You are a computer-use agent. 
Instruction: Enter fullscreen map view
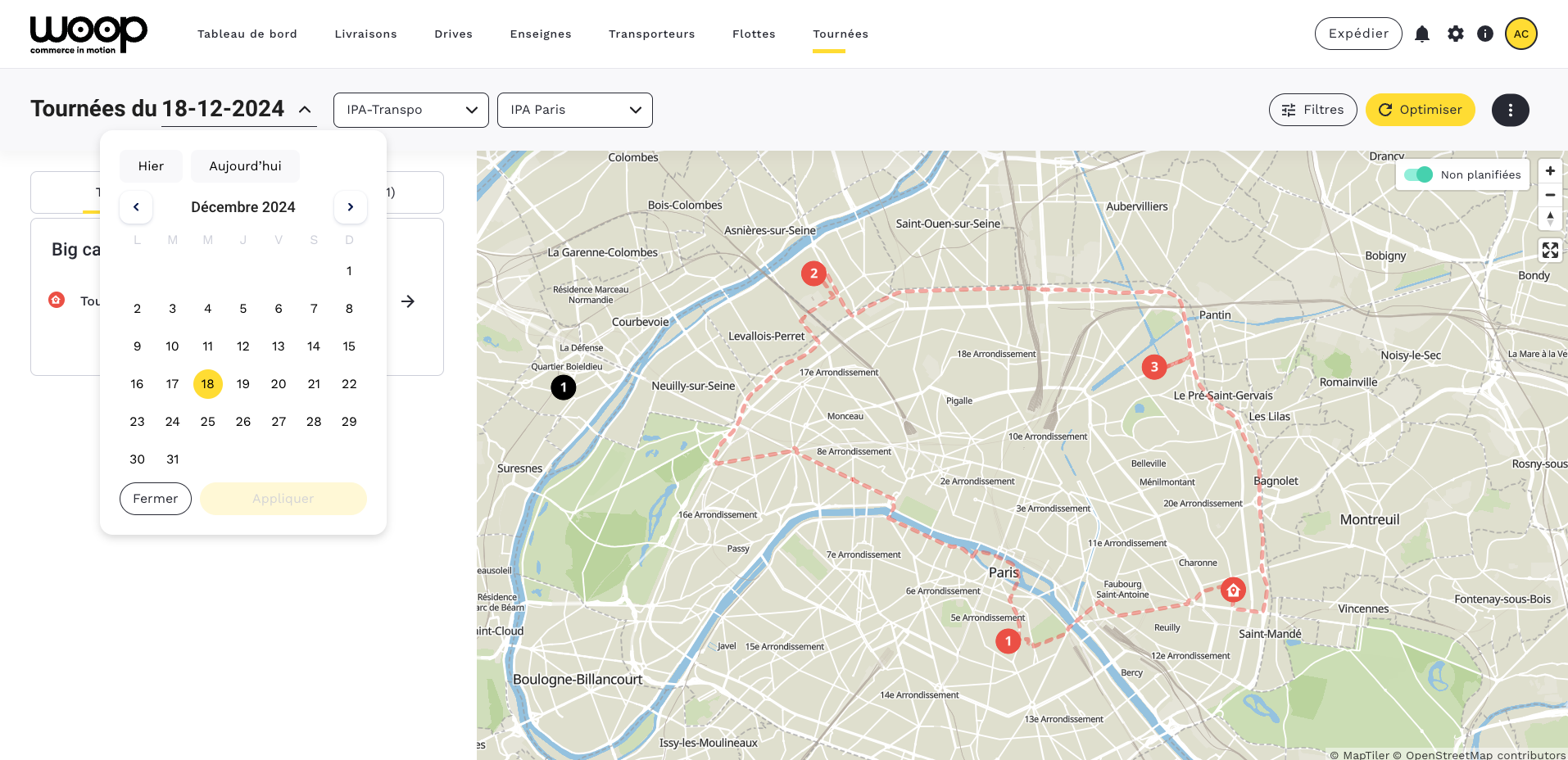click(x=1549, y=250)
